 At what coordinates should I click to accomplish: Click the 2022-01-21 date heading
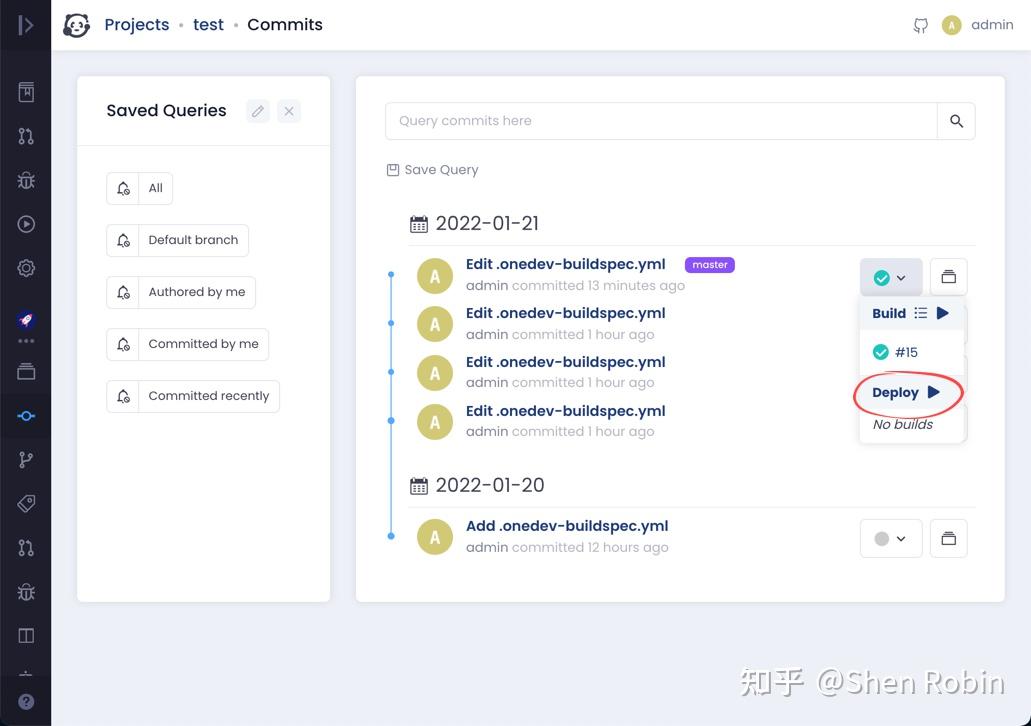point(487,224)
